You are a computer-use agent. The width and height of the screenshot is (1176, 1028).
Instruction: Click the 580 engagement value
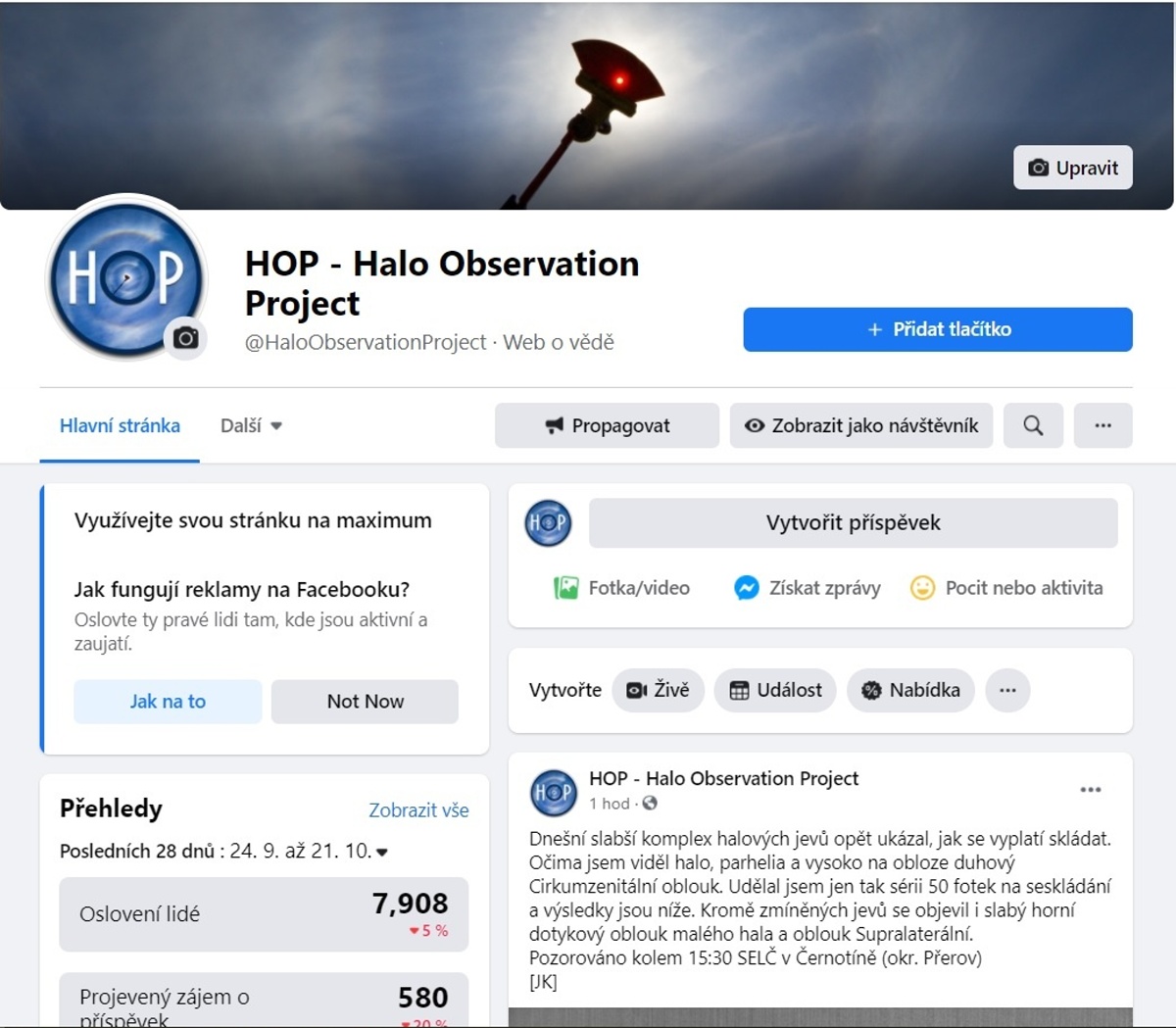[422, 997]
